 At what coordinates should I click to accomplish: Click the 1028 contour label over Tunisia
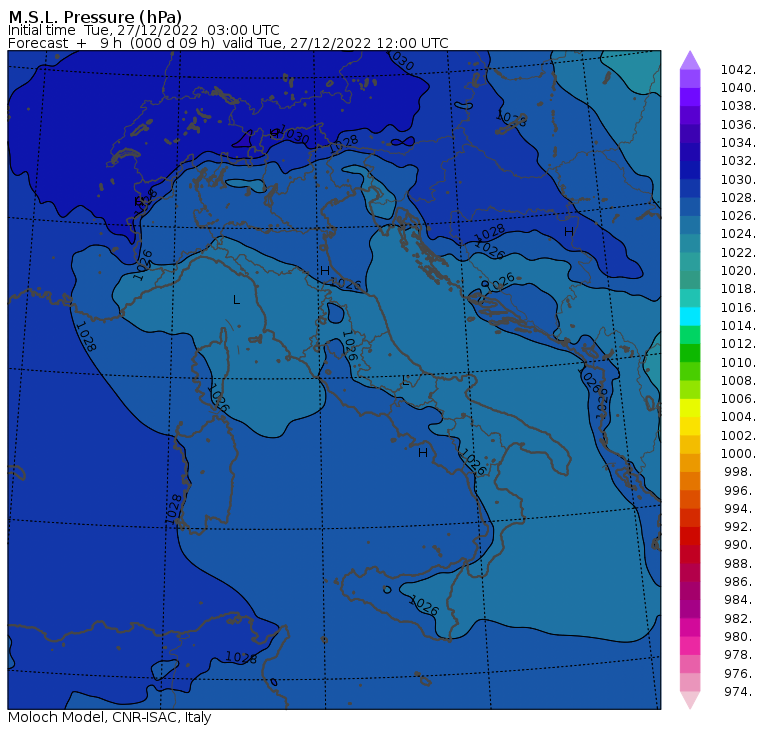click(241, 657)
